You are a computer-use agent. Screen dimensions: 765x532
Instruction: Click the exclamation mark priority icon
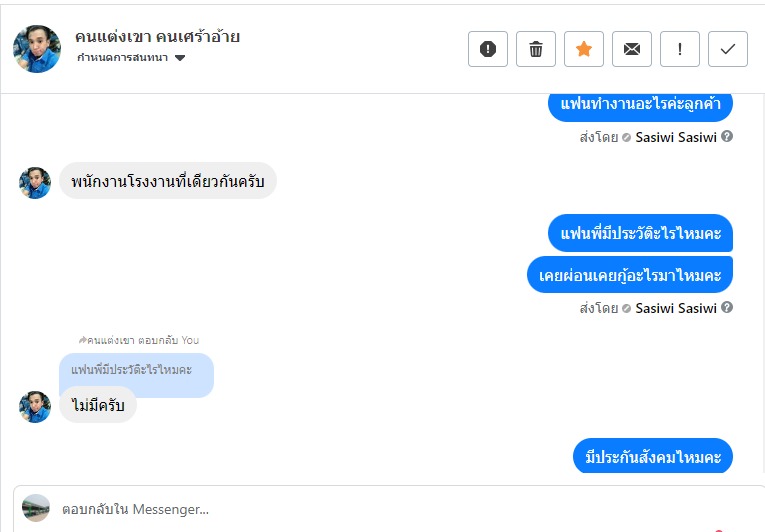pos(680,49)
